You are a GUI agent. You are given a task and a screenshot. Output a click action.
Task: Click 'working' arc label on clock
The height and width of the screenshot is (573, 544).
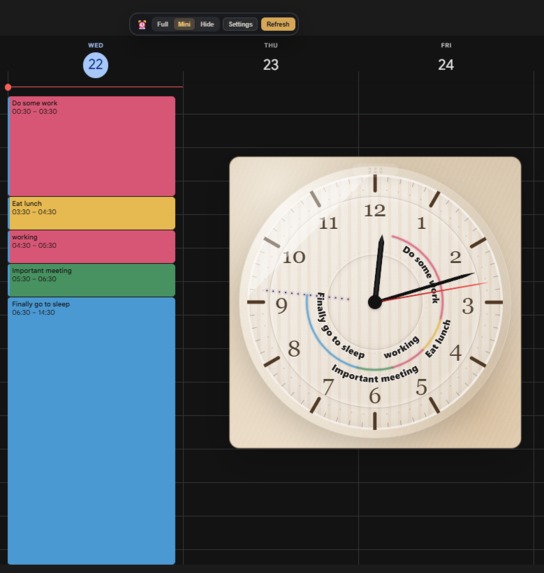point(401,347)
